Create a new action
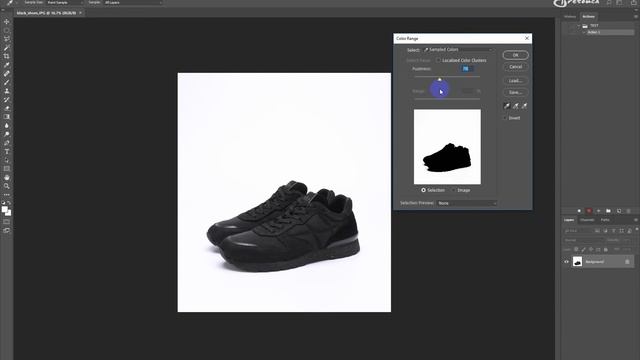Viewport: 640px width, 360px height. tap(619, 211)
